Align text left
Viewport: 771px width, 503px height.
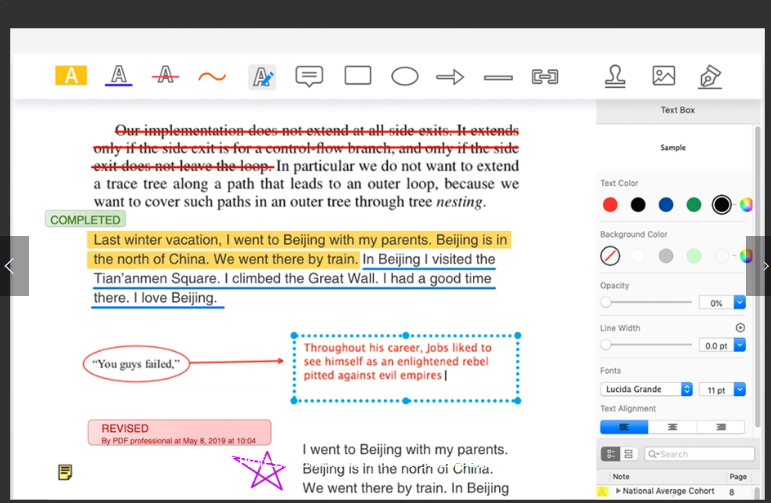[623, 427]
